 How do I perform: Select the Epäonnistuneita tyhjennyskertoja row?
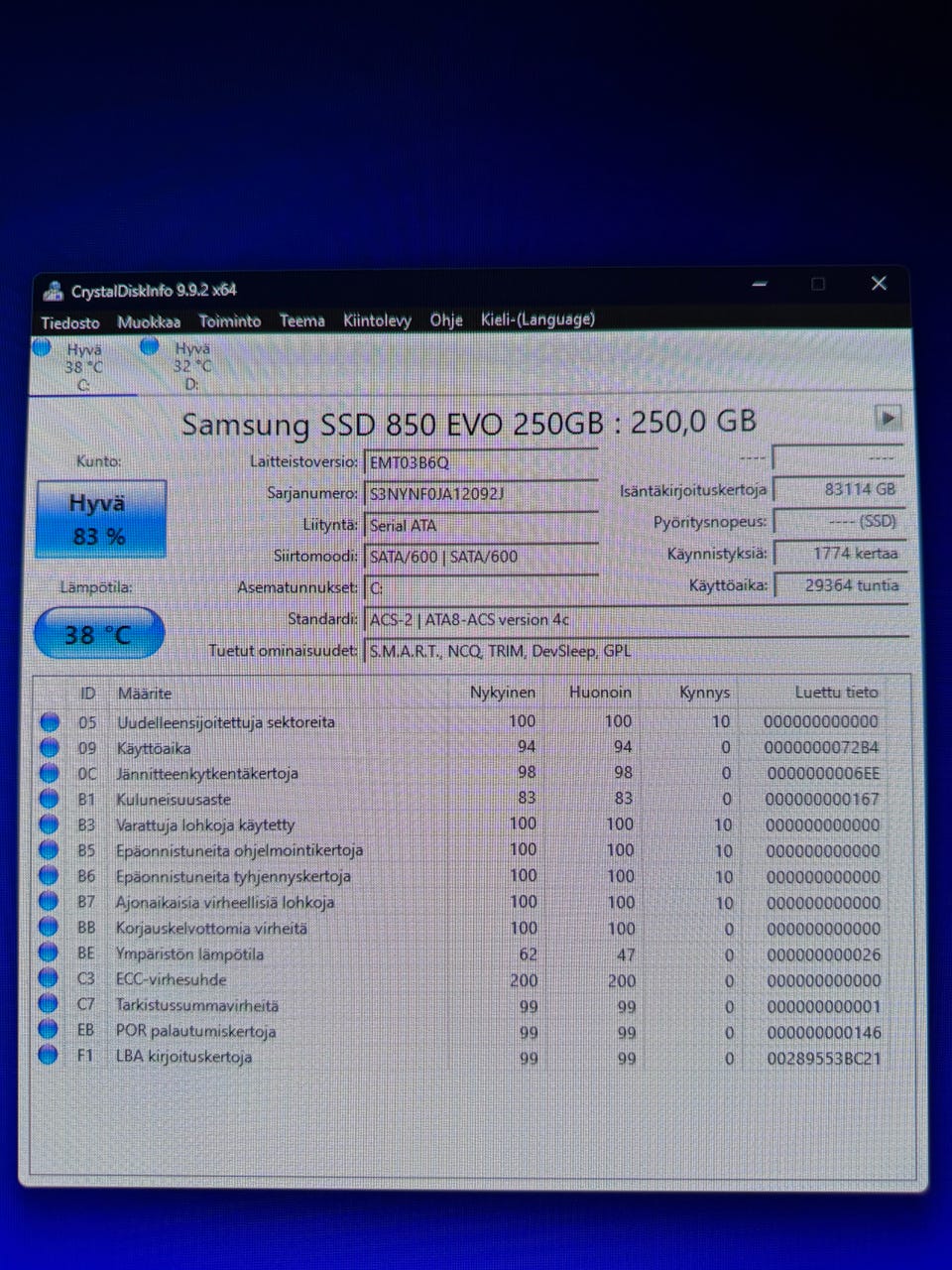471,877
